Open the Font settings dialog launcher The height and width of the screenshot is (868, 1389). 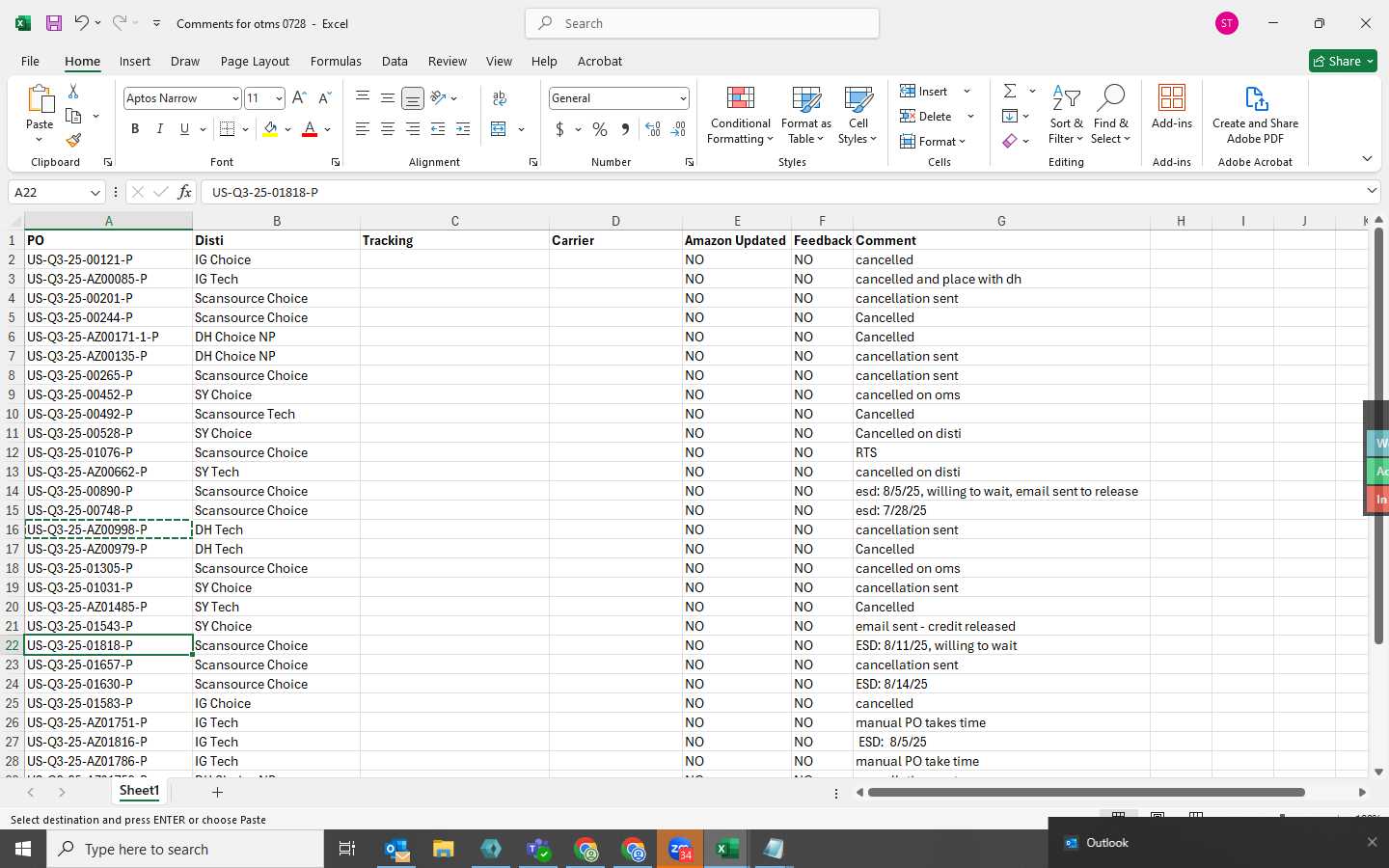click(x=336, y=162)
